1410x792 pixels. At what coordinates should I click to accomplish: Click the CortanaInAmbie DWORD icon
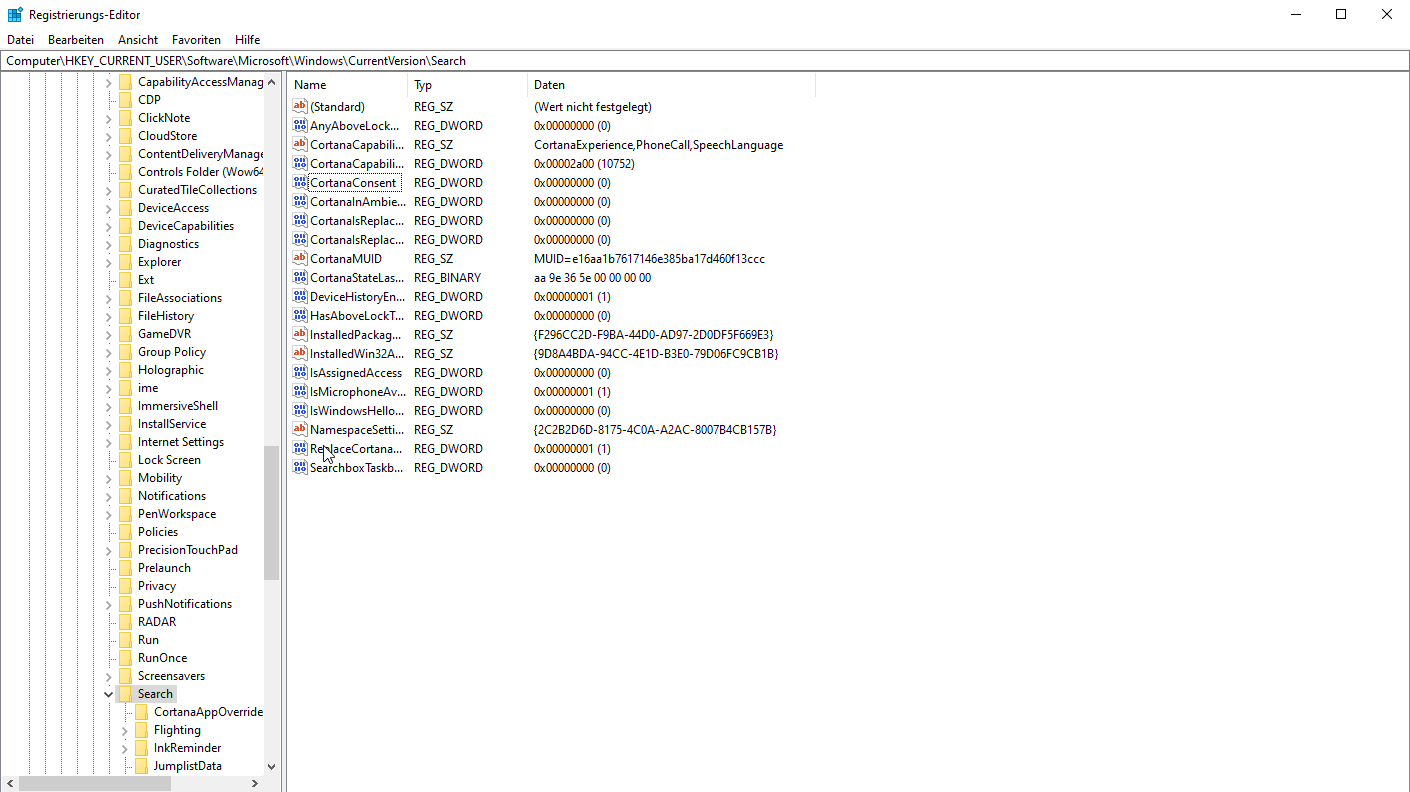click(300, 202)
